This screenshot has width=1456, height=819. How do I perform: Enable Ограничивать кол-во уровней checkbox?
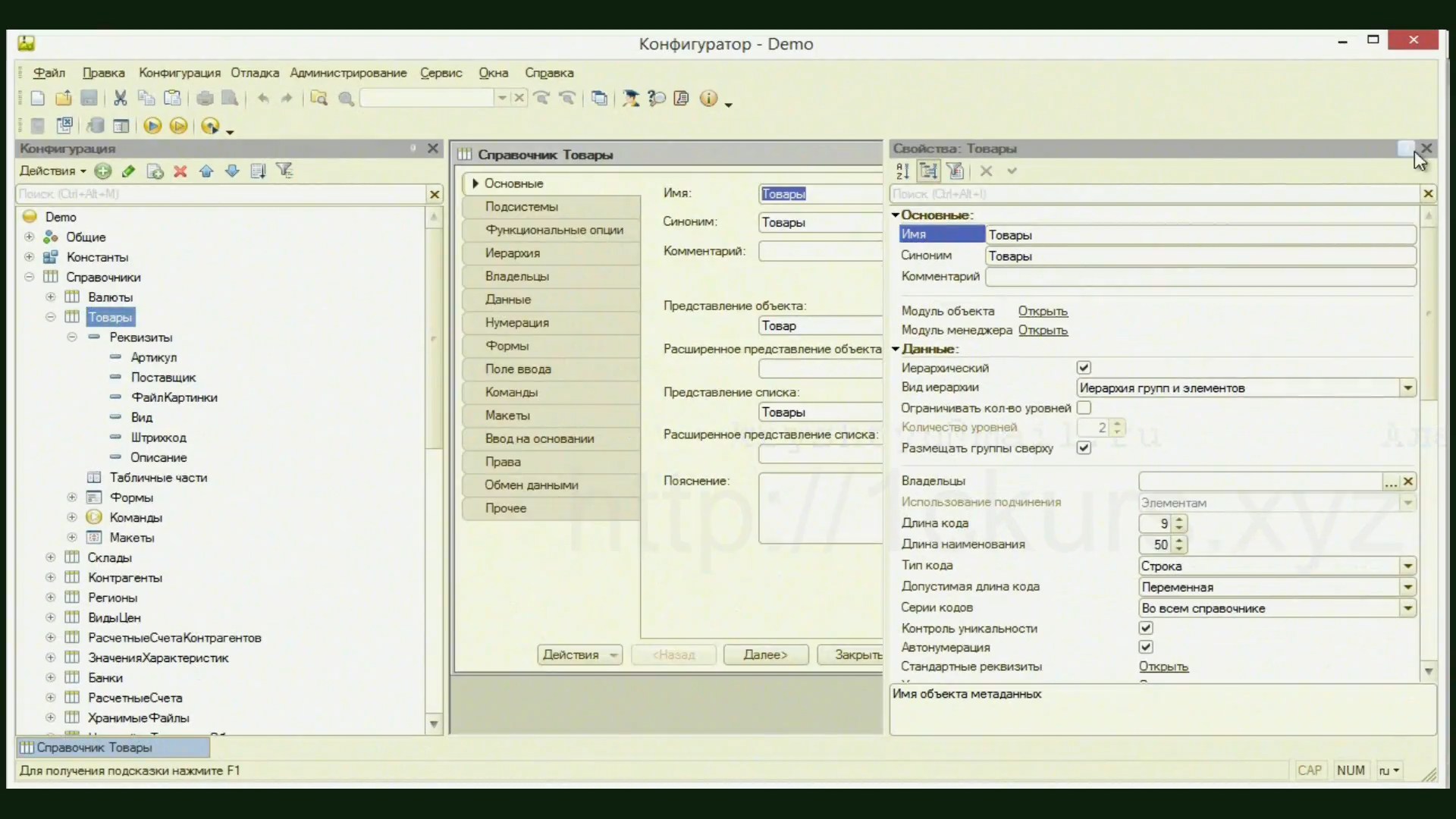pyautogui.click(x=1084, y=408)
